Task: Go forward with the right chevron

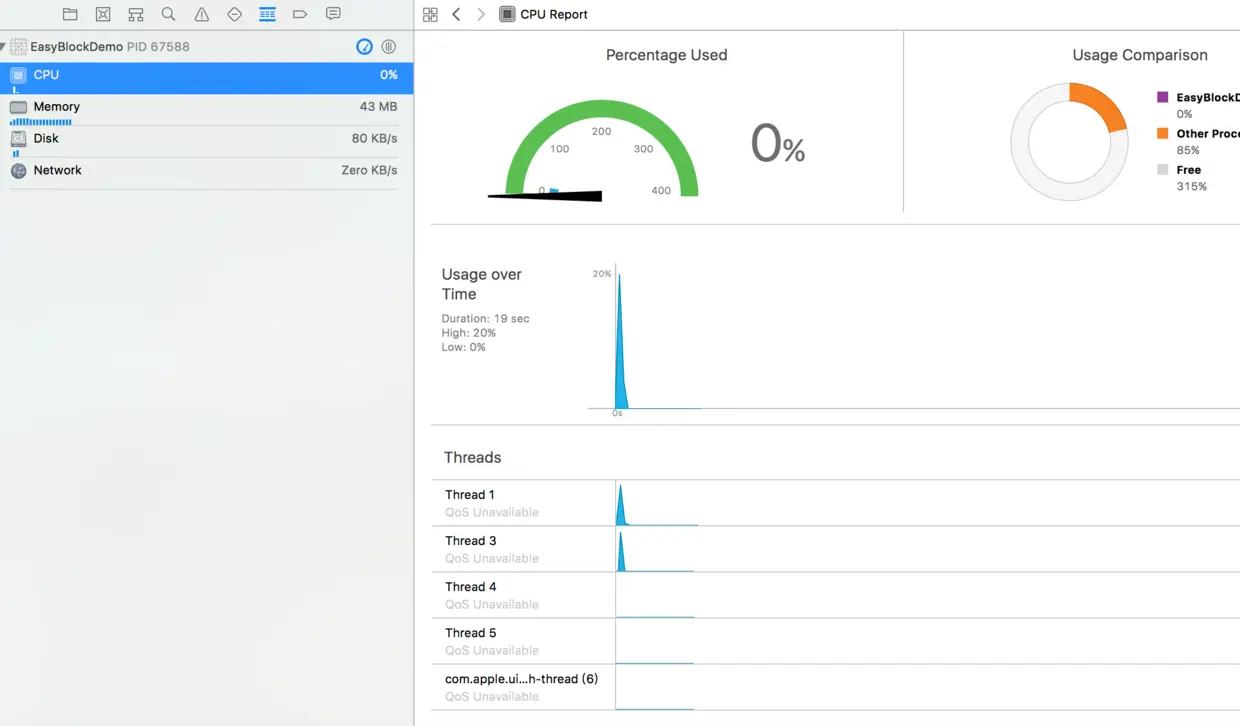Action: pos(481,15)
